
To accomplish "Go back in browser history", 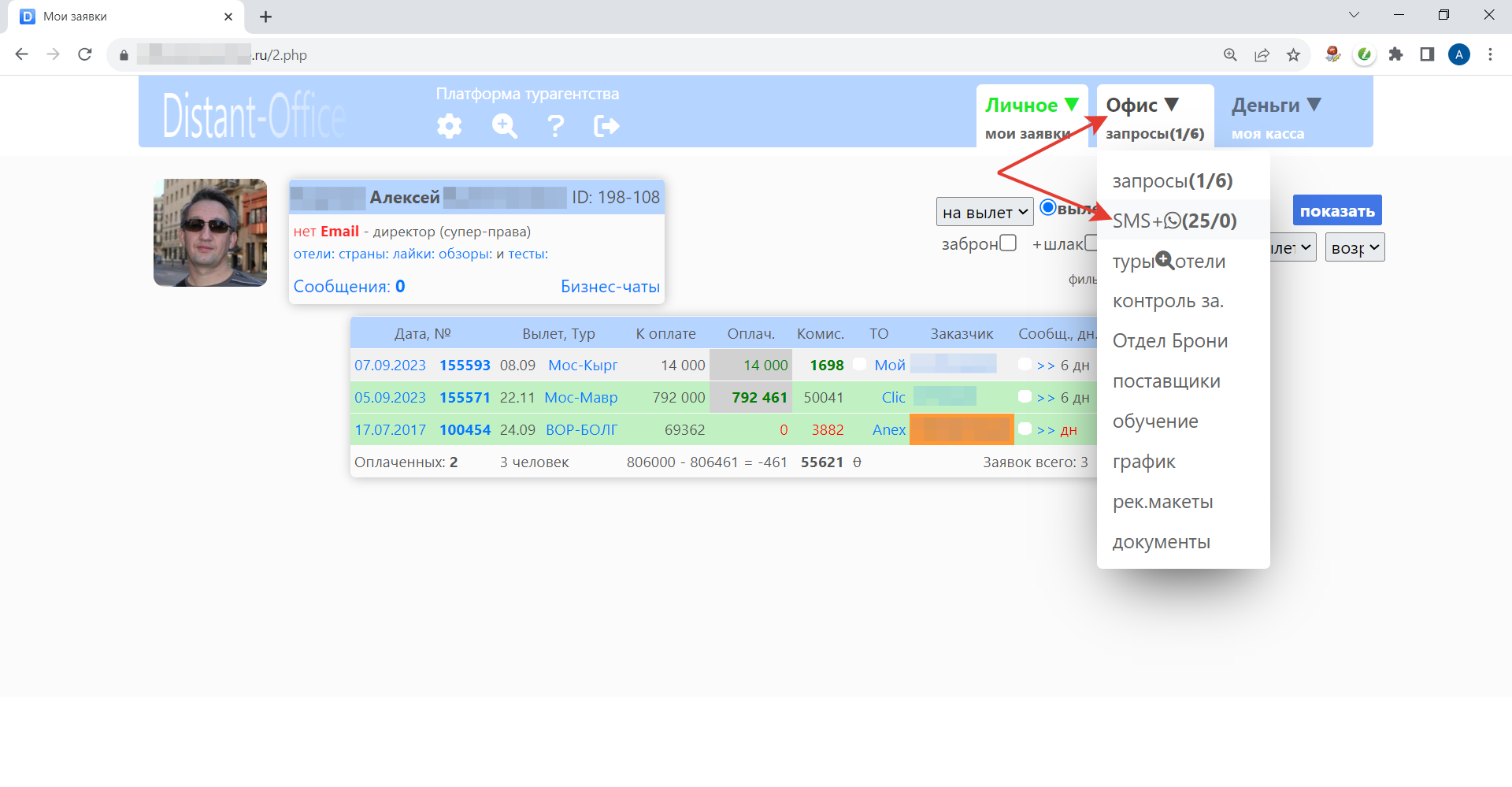I will (22, 54).
